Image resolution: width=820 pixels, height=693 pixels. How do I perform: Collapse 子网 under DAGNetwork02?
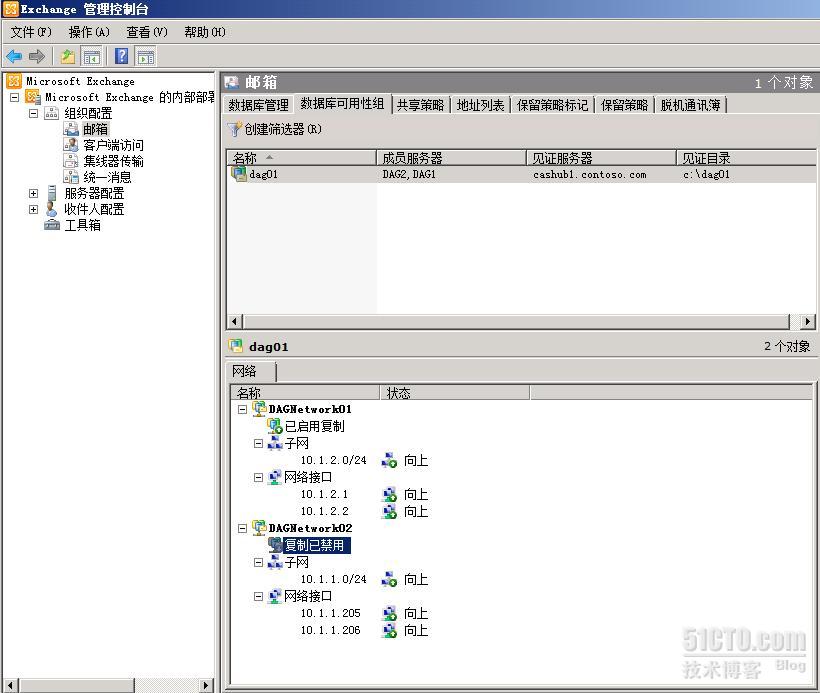[x=258, y=563]
